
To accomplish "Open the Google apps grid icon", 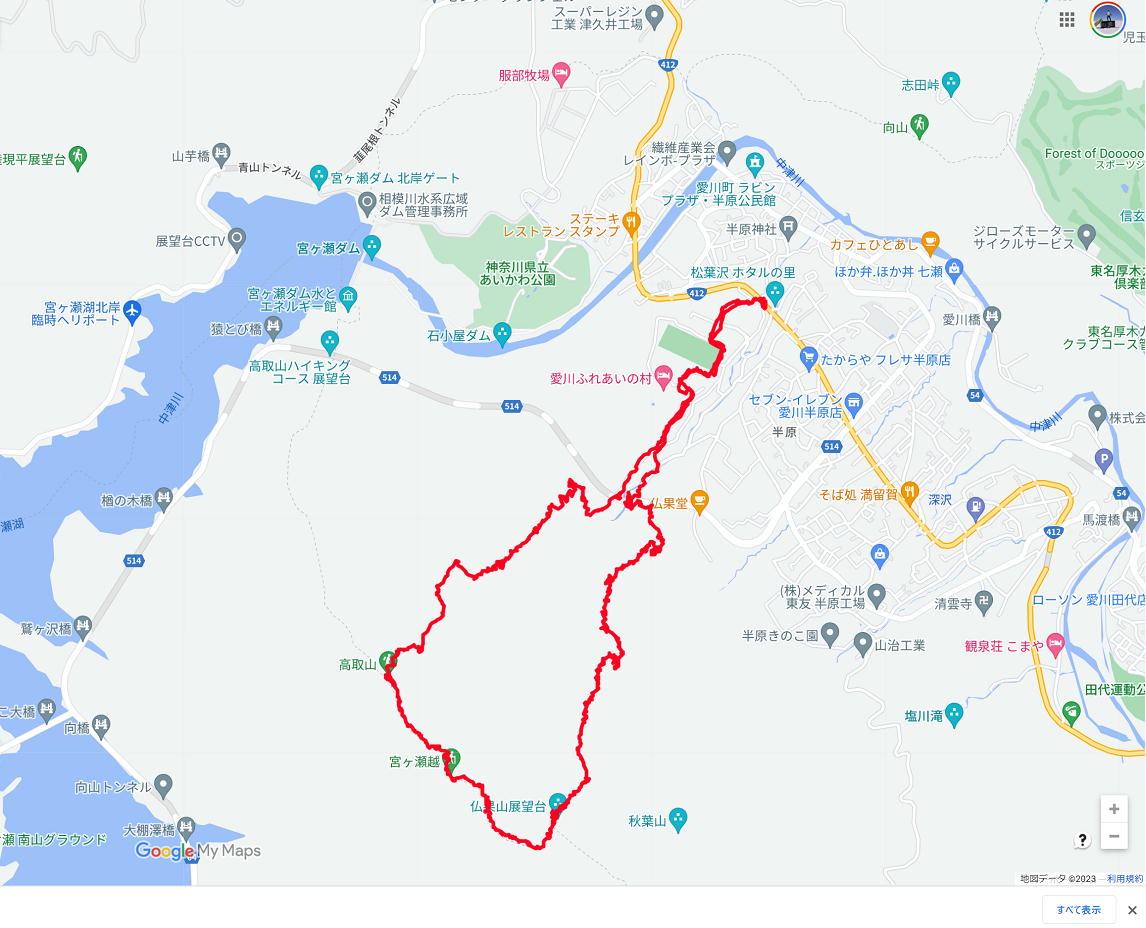I will (x=1066, y=20).
